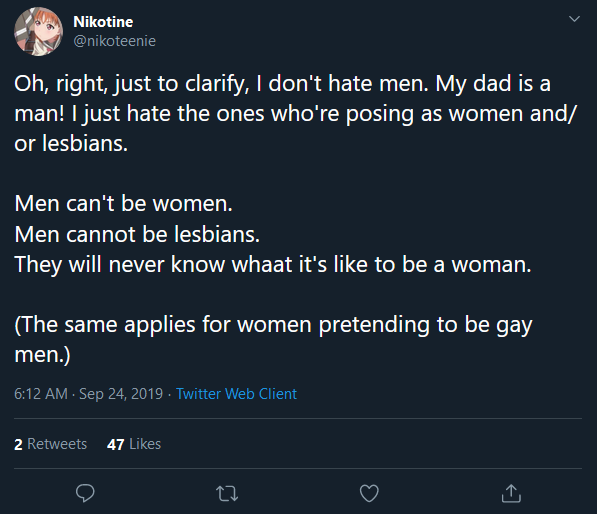Open Nikotine's profile picture avatar

click(x=38, y=32)
